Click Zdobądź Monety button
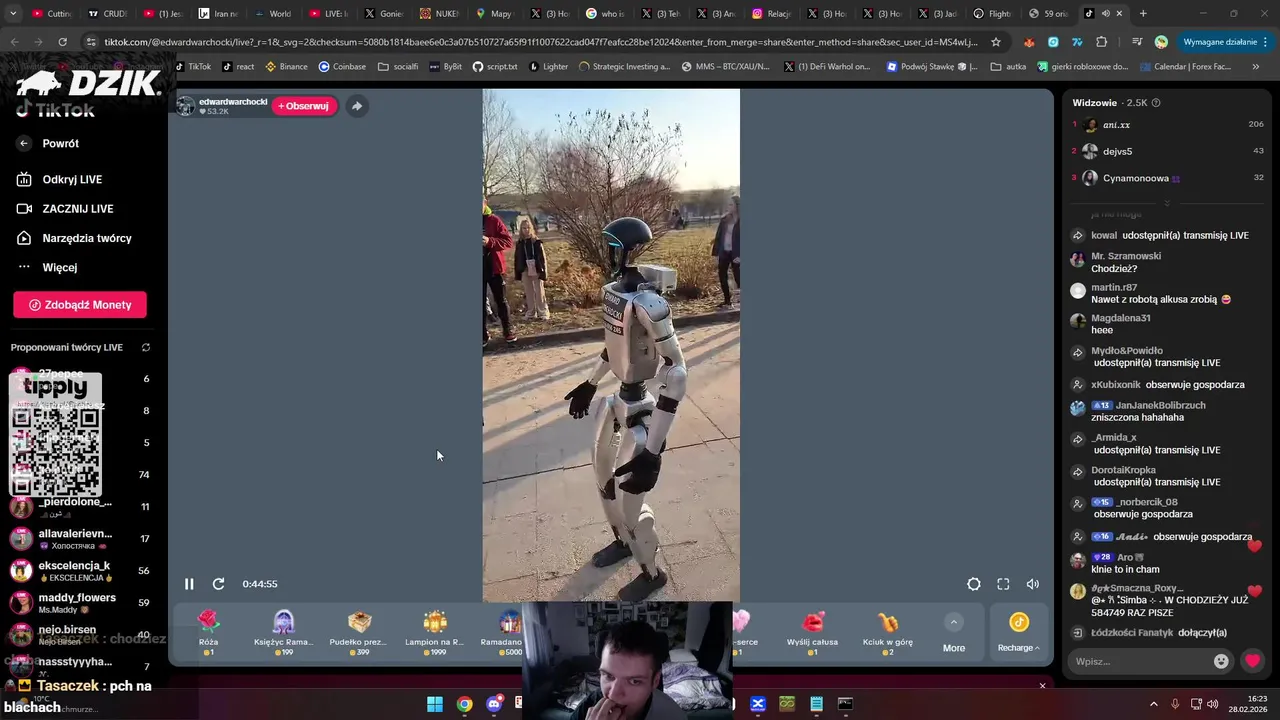1280x720 pixels. pyautogui.click(x=80, y=305)
